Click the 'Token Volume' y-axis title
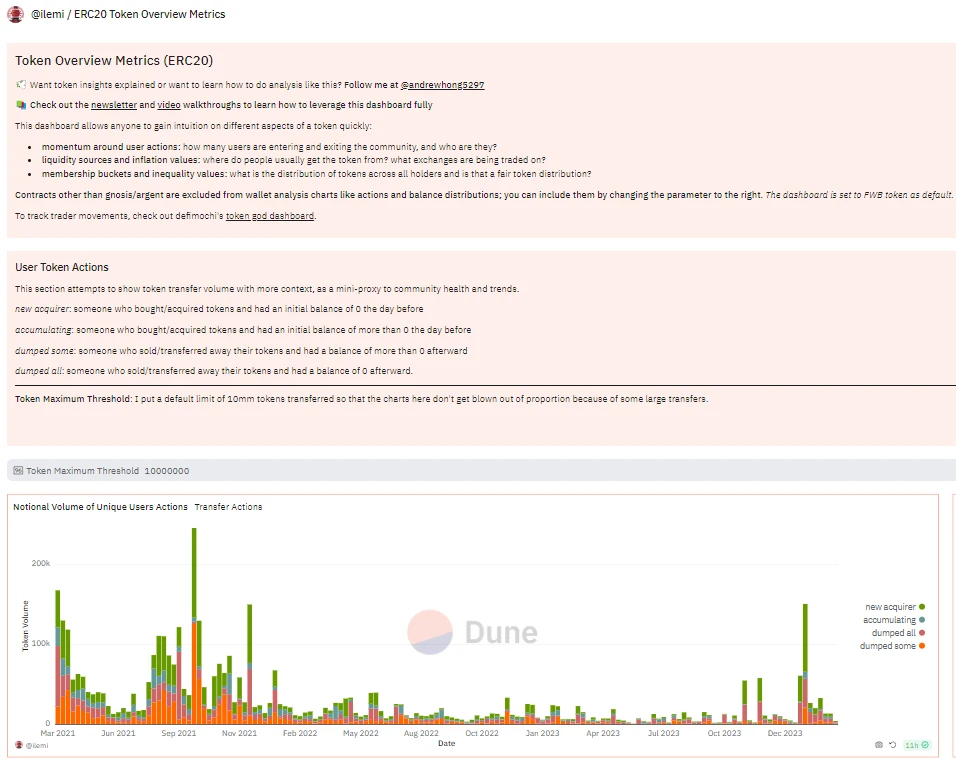The height and width of the screenshot is (763, 956). (x=25, y=626)
